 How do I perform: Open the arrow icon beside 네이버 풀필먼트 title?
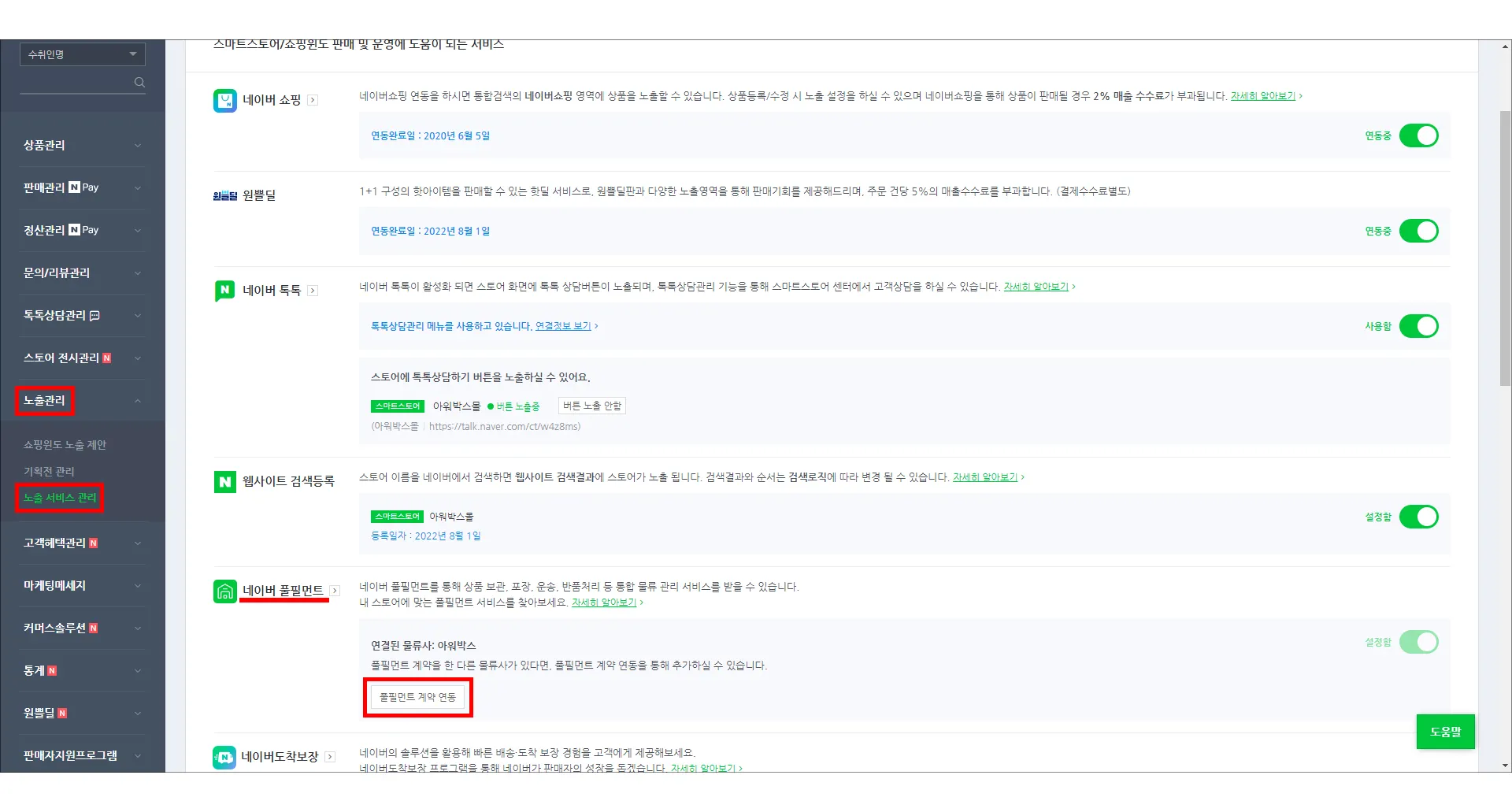pos(335,591)
